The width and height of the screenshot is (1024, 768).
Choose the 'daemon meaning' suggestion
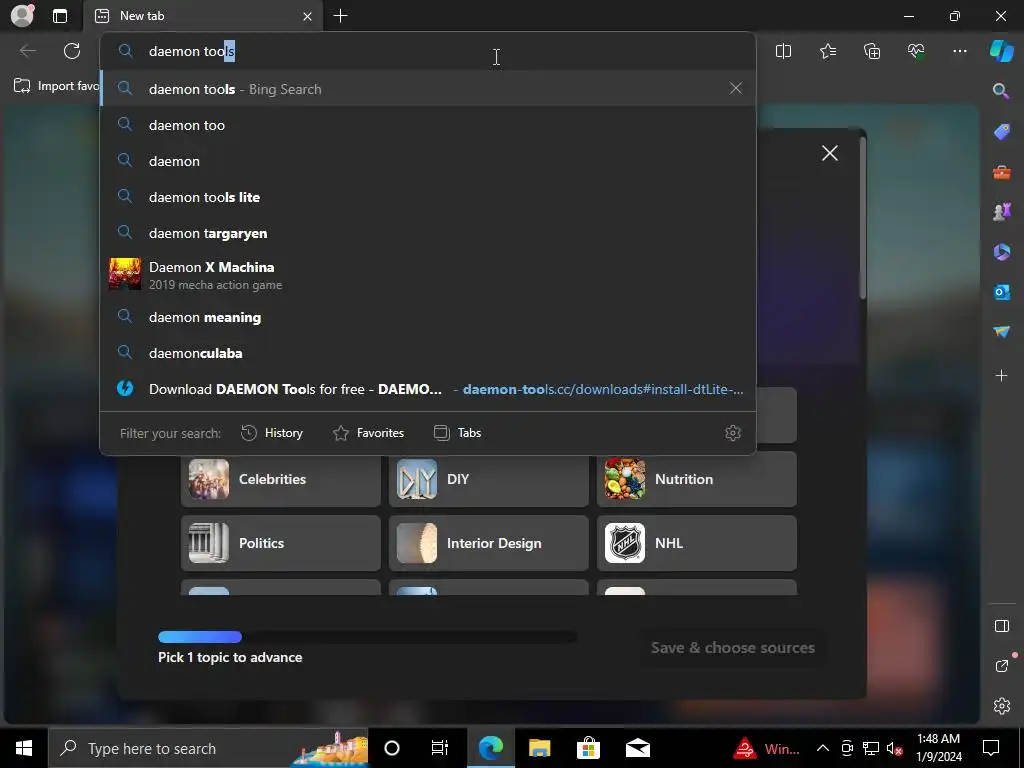tap(428, 317)
